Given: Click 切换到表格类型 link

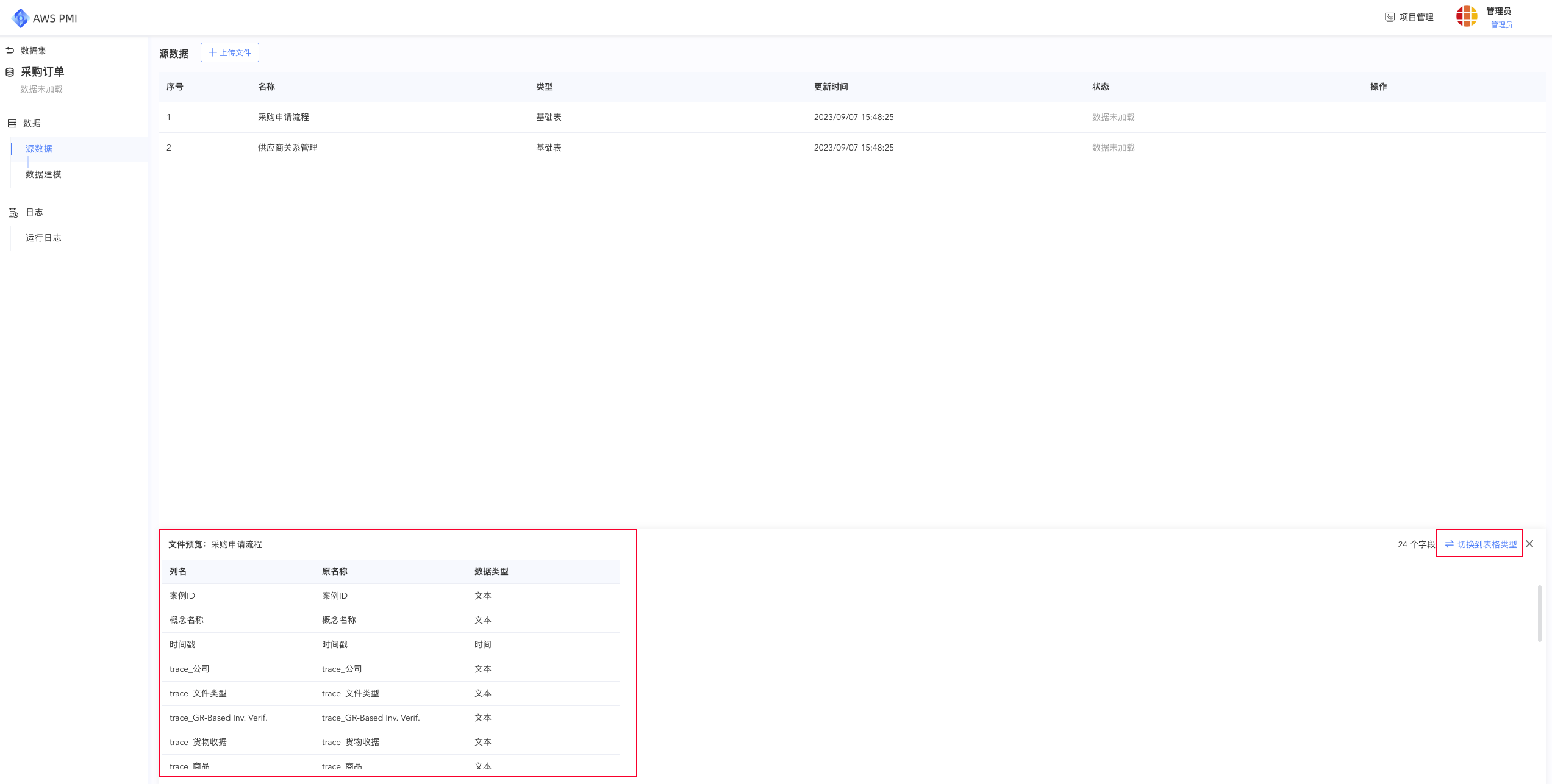Looking at the screenshot, I should click(x=1487, y=544).
